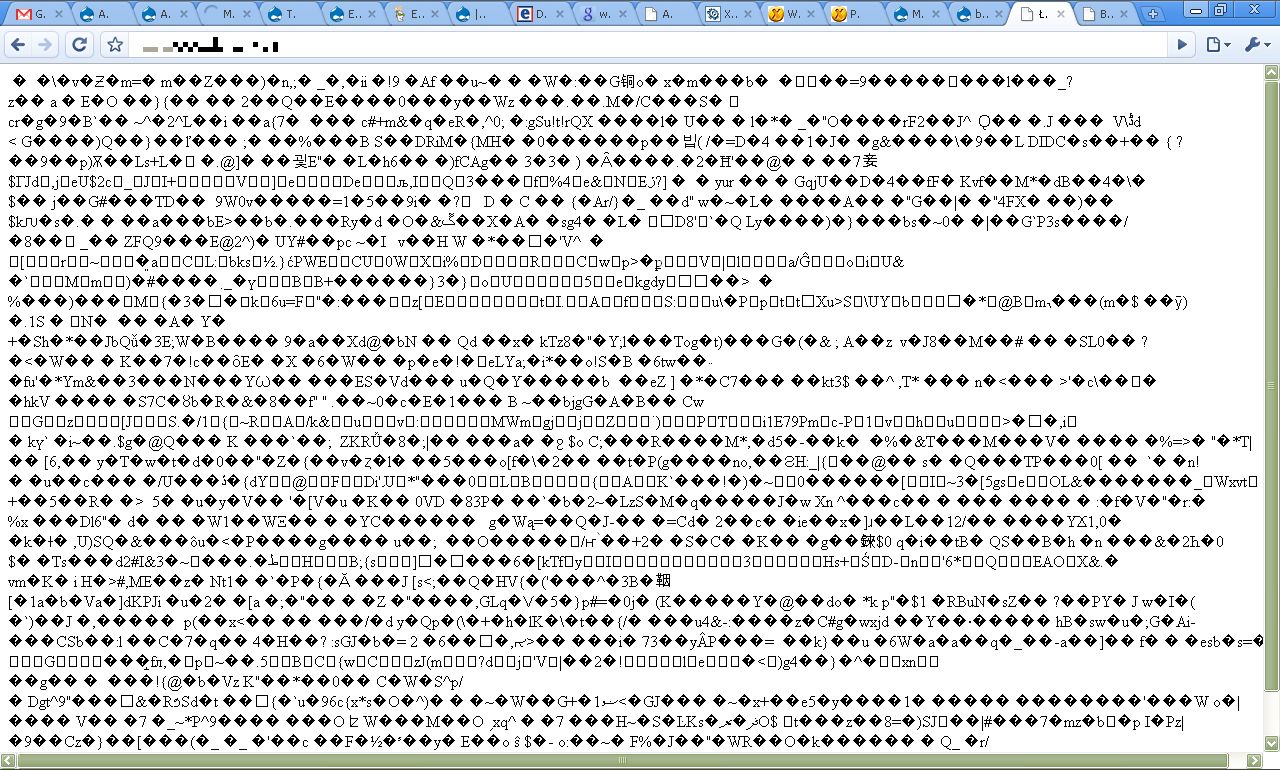Go back to the previous page

coord(17,45)
